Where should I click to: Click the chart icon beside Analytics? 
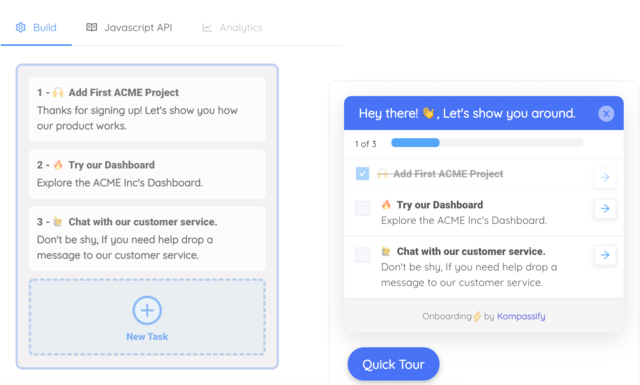click(x=207, y=28)
